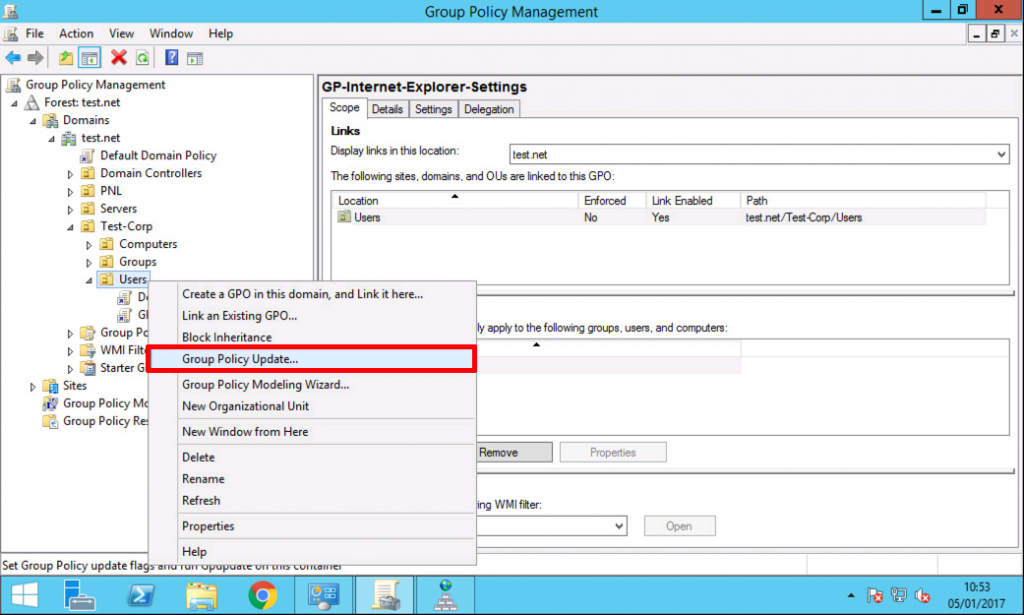
Task: Click the Forward navigation arrow
Action: [35, 58]
